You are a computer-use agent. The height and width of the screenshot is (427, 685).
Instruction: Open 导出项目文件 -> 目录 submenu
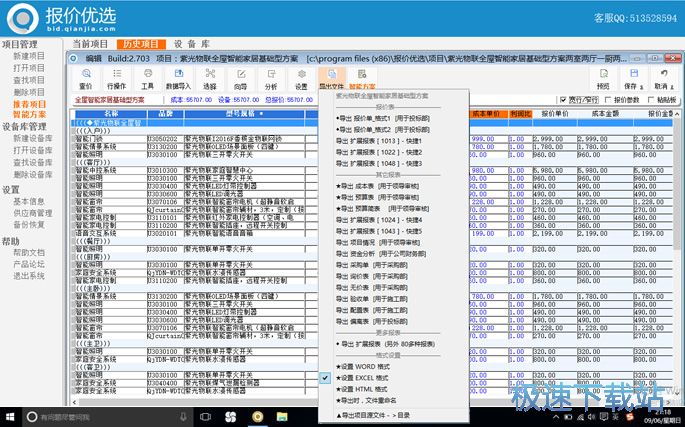click(x=375, y=413)
